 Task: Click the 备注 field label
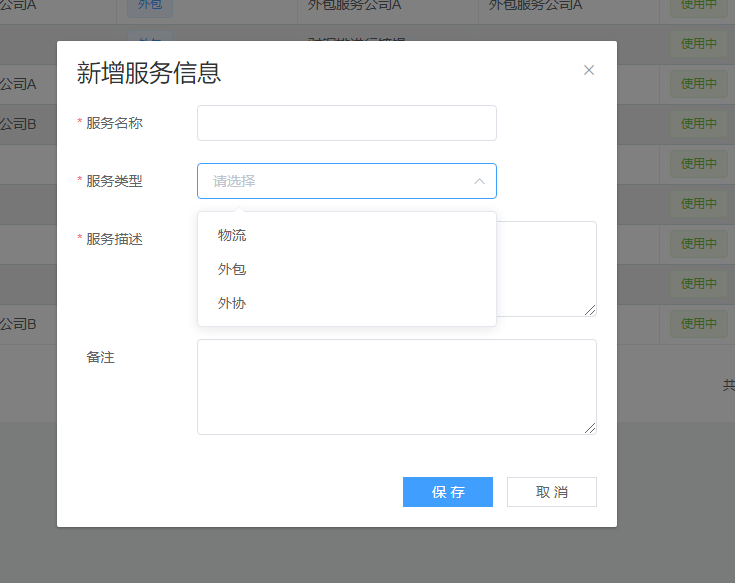(101, 357)
